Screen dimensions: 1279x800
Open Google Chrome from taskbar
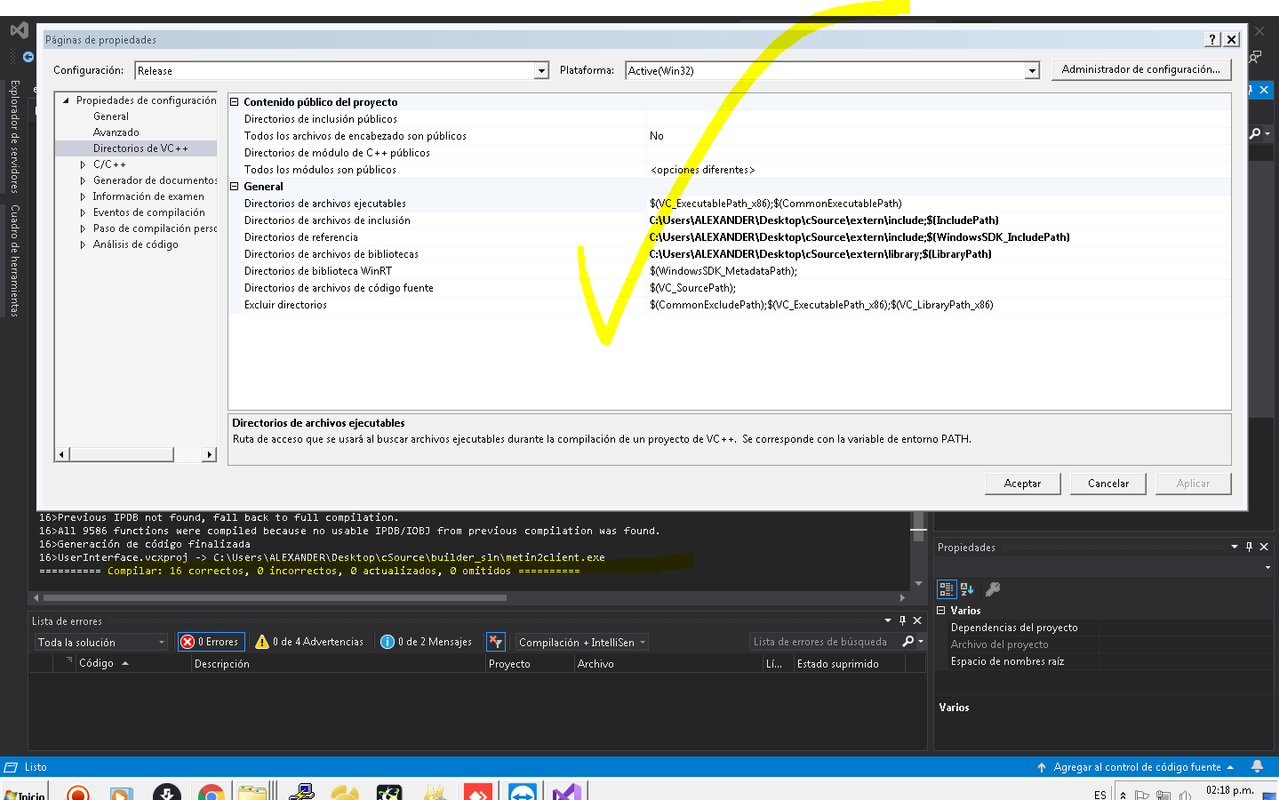coord(210,794)
